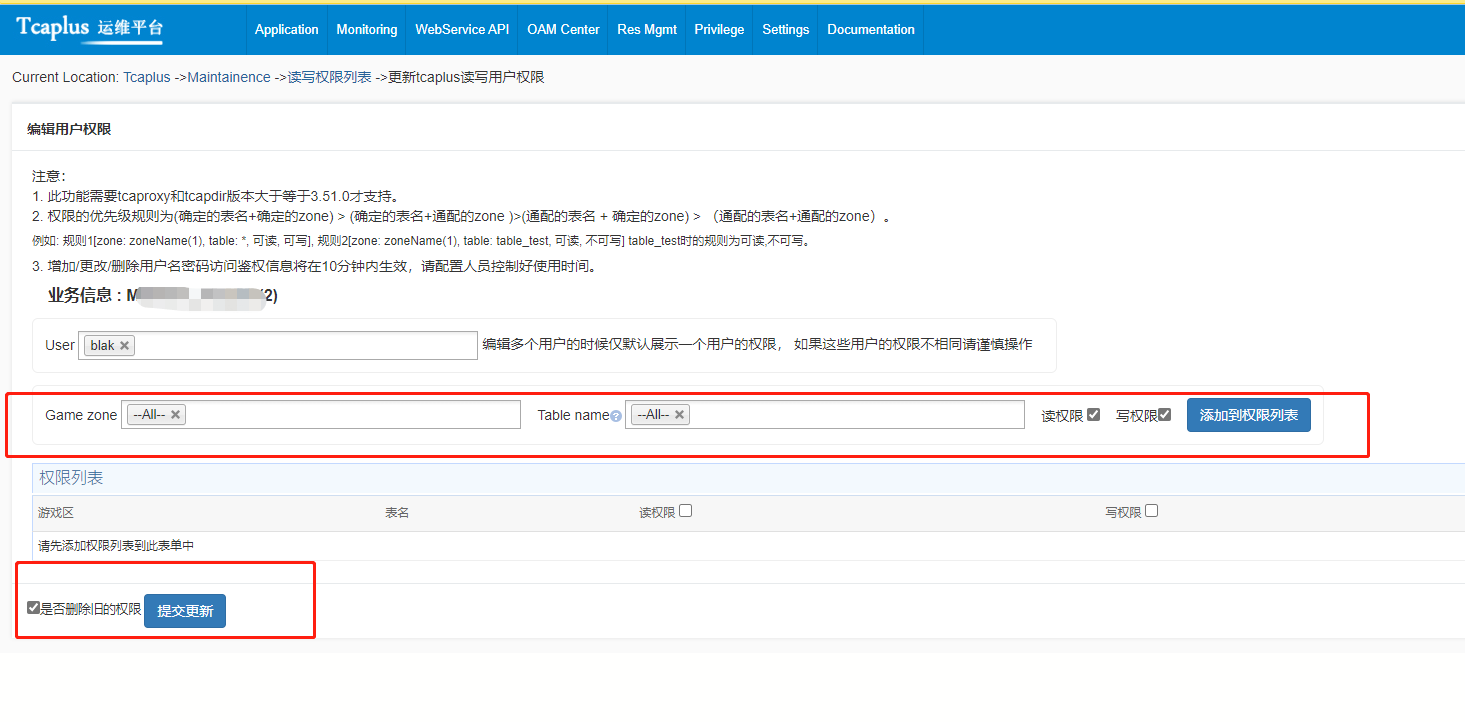Open the Application menu
Screen dimensions: 1465x722
pyautogui.click(x=286, y=29)
